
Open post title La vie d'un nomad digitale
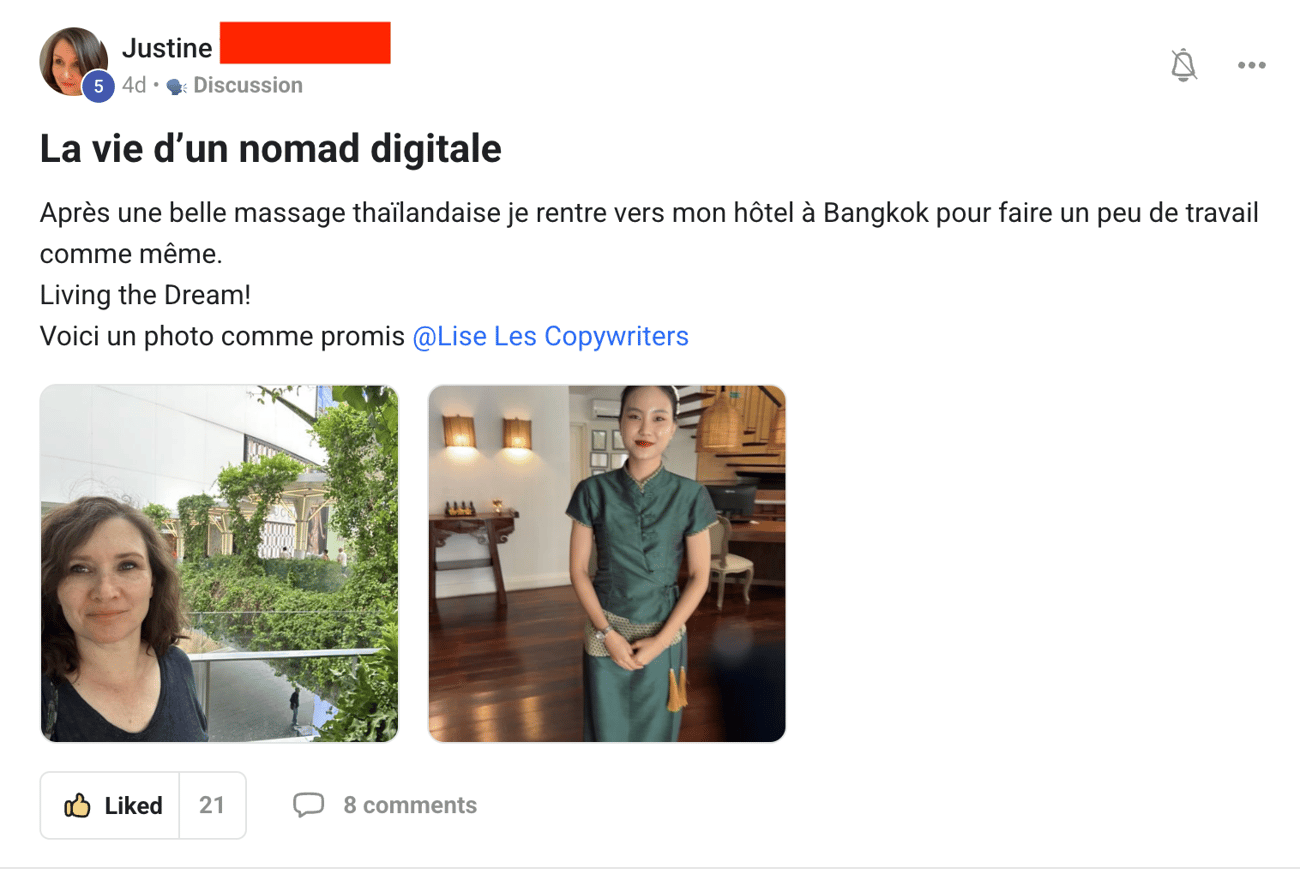(x=270, y=149)
